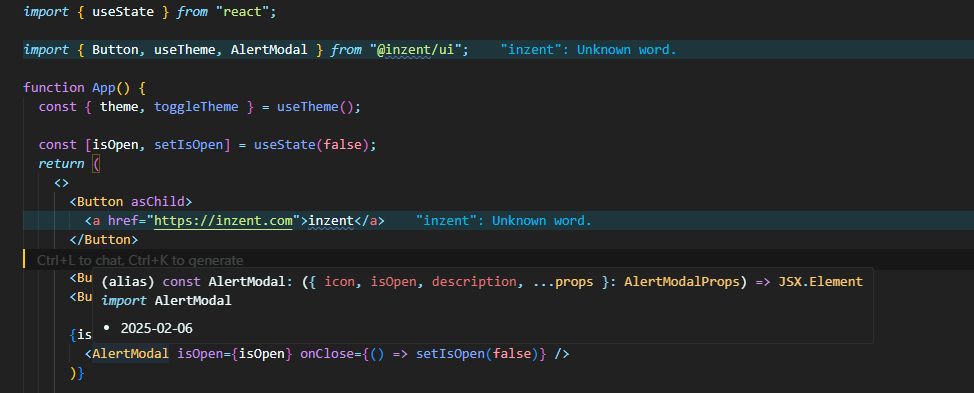Click the "href" attribute name
Viewport: 974px width, 393px height.
pos(122,221)
